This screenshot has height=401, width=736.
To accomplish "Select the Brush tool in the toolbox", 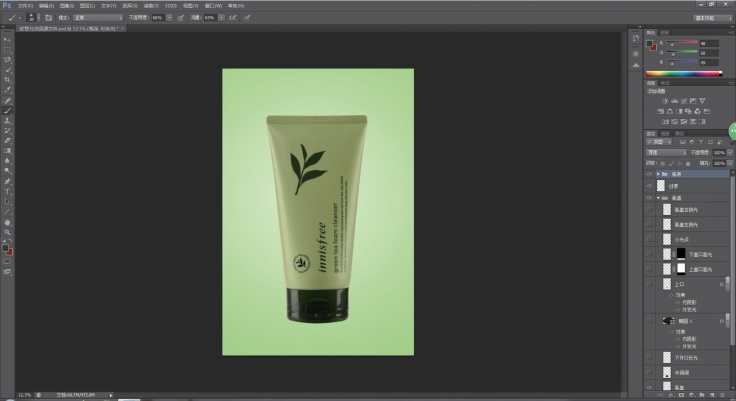I will [8, 111].
